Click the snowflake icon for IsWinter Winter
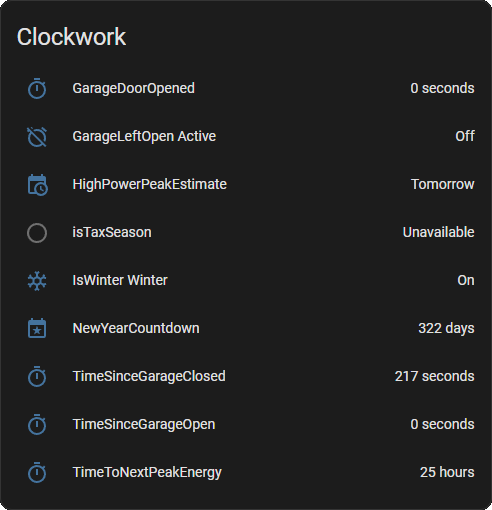The image size is (492, 510). pyautogui.click(x=37, y=281)
